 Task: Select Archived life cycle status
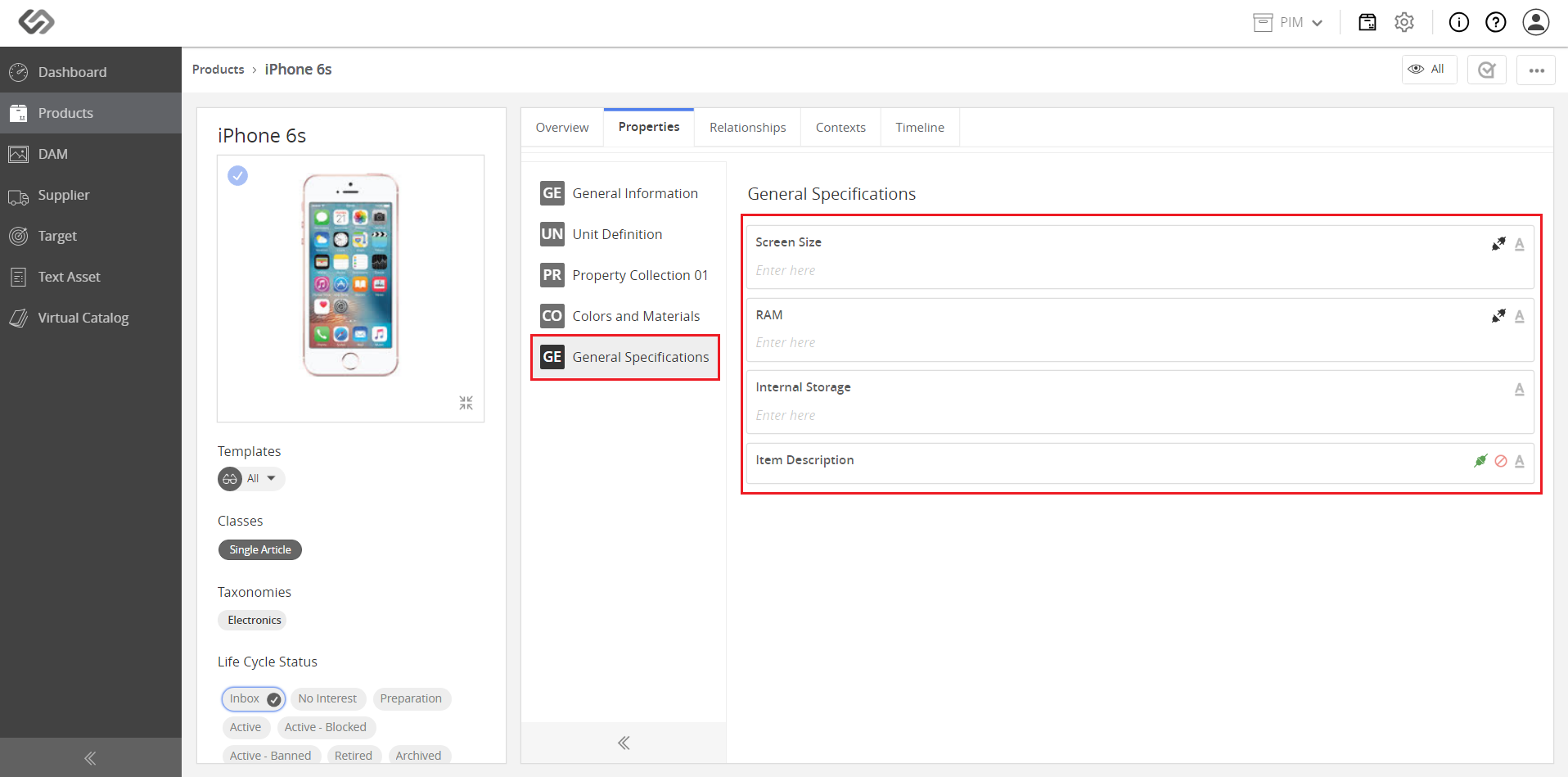(418, 756)
